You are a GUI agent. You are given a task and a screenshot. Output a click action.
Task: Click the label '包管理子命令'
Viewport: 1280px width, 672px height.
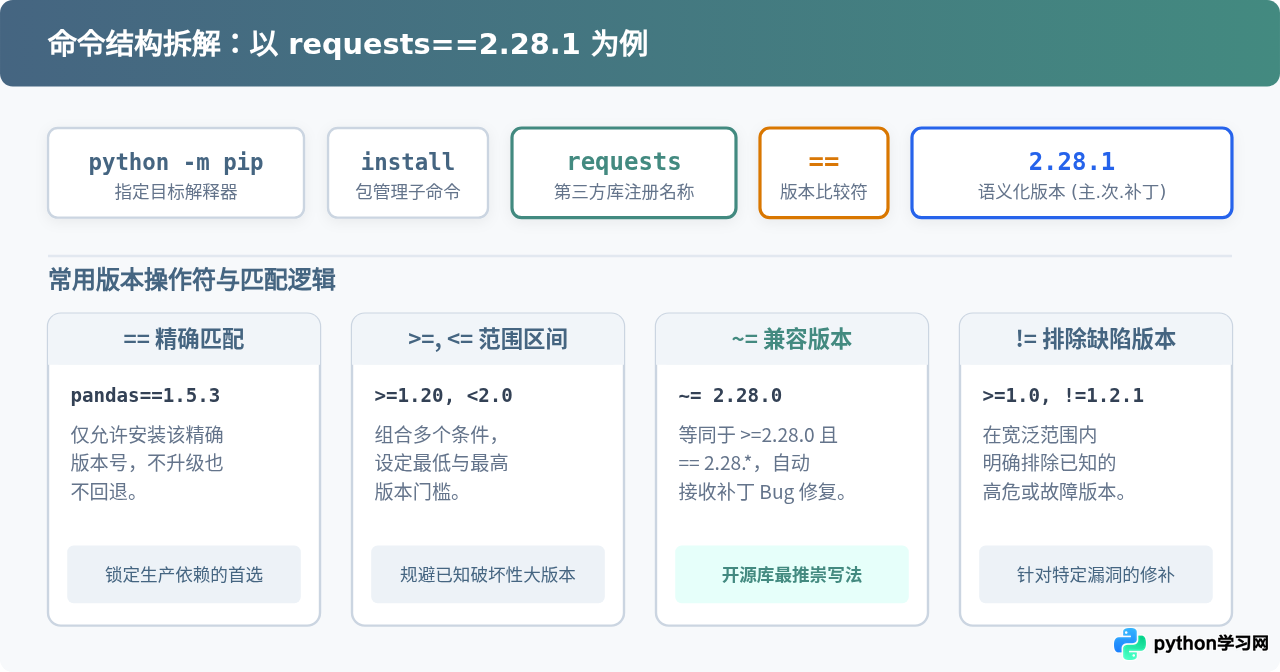click(x=408, y=192)
